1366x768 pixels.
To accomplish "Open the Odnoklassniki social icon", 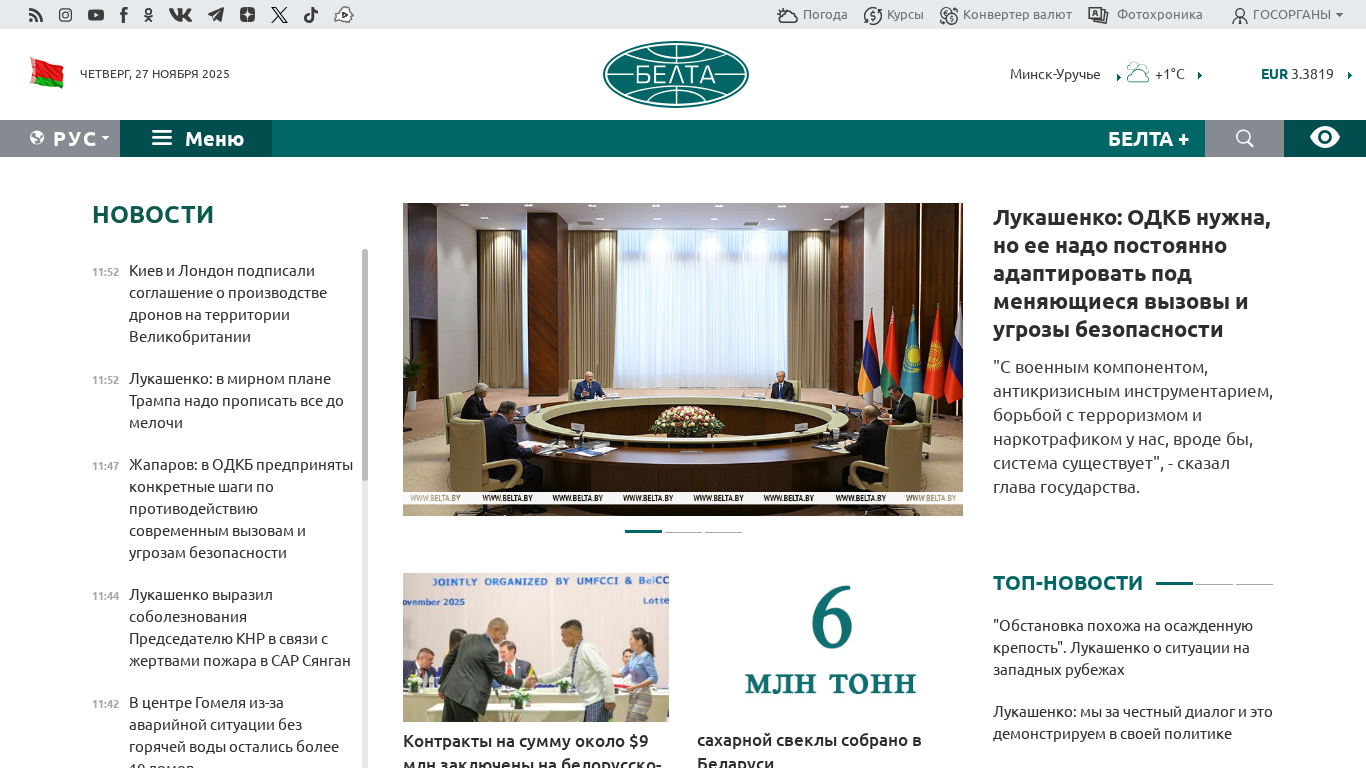I will click(x=149, y=15).
